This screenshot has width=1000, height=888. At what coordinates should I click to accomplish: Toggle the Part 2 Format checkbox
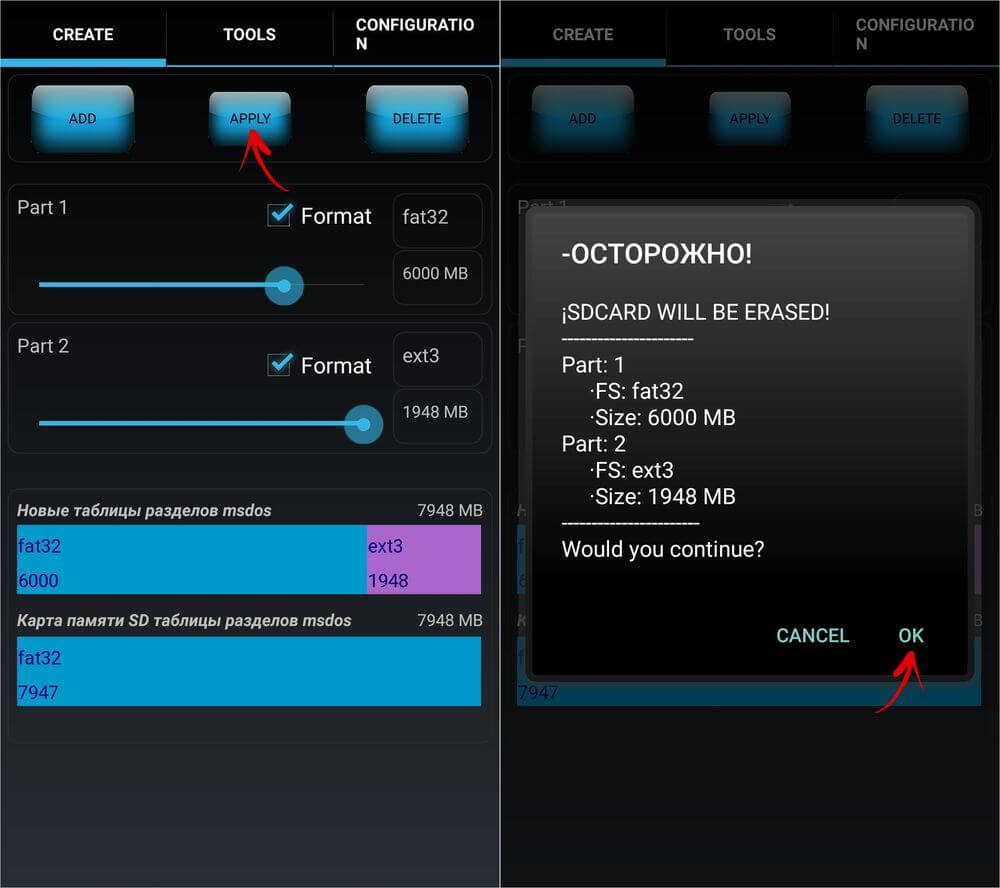click(x=280, y=364)
